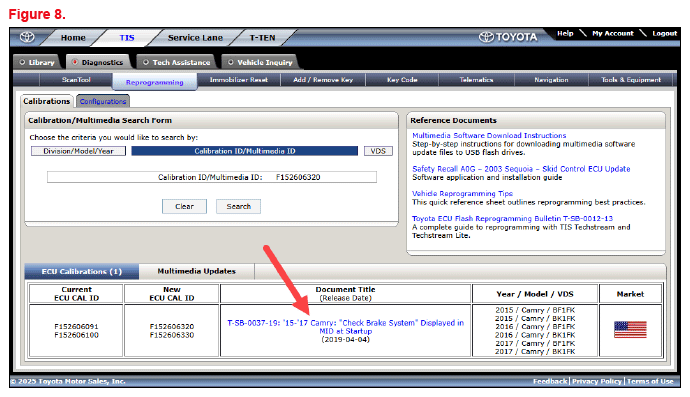The width and height of the screenshot is (690, 397).
Task: Open the Feedback footer link
Action: click(550, 382)
